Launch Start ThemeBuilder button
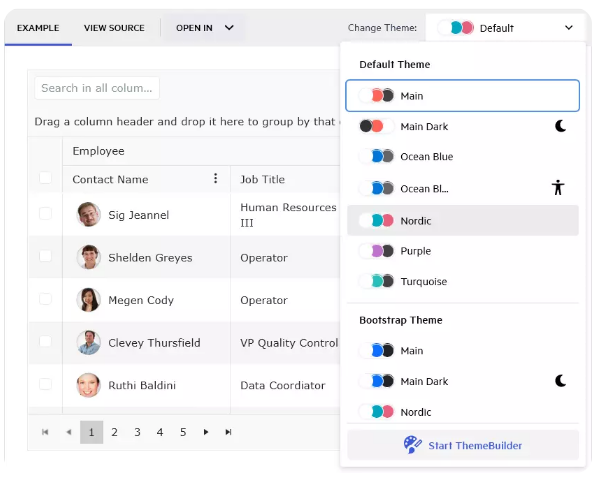 [463, 445]
